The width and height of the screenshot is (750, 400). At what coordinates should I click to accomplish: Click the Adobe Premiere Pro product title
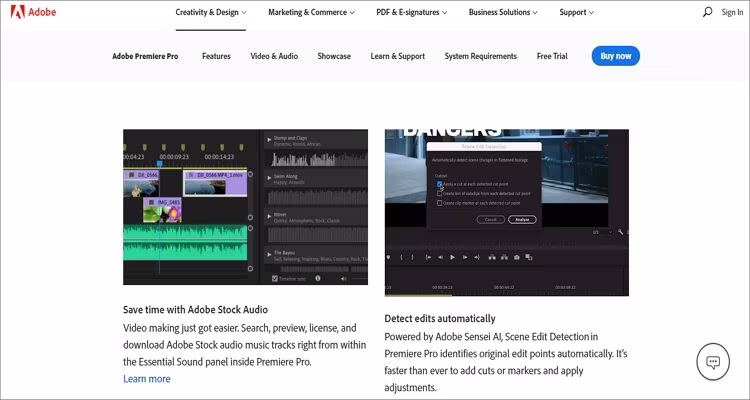click(145, 56)
